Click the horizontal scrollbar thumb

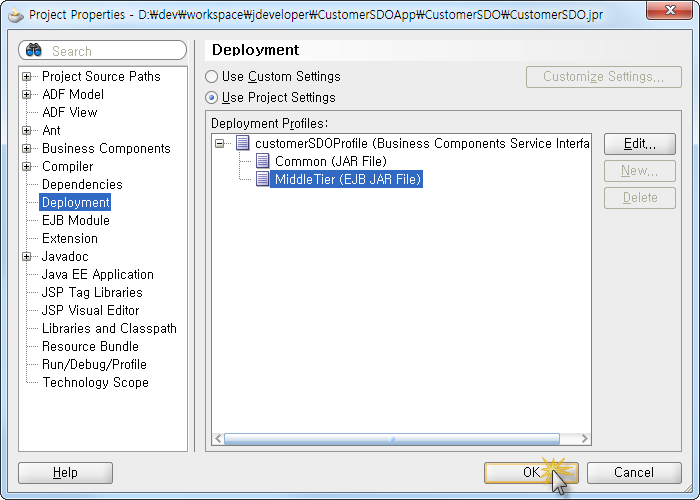pos(392,439)
